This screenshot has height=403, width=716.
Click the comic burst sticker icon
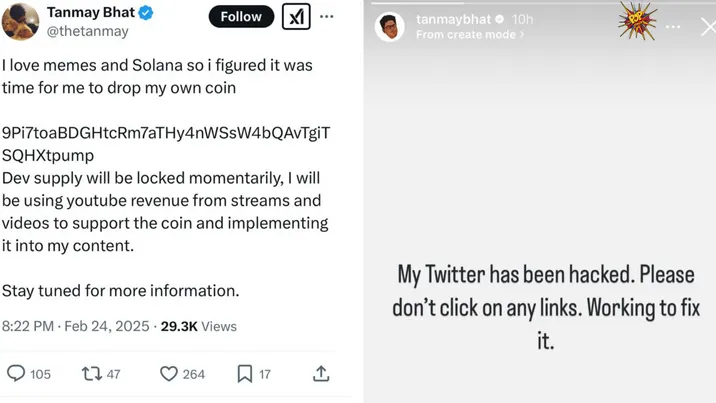coord(636,20)
